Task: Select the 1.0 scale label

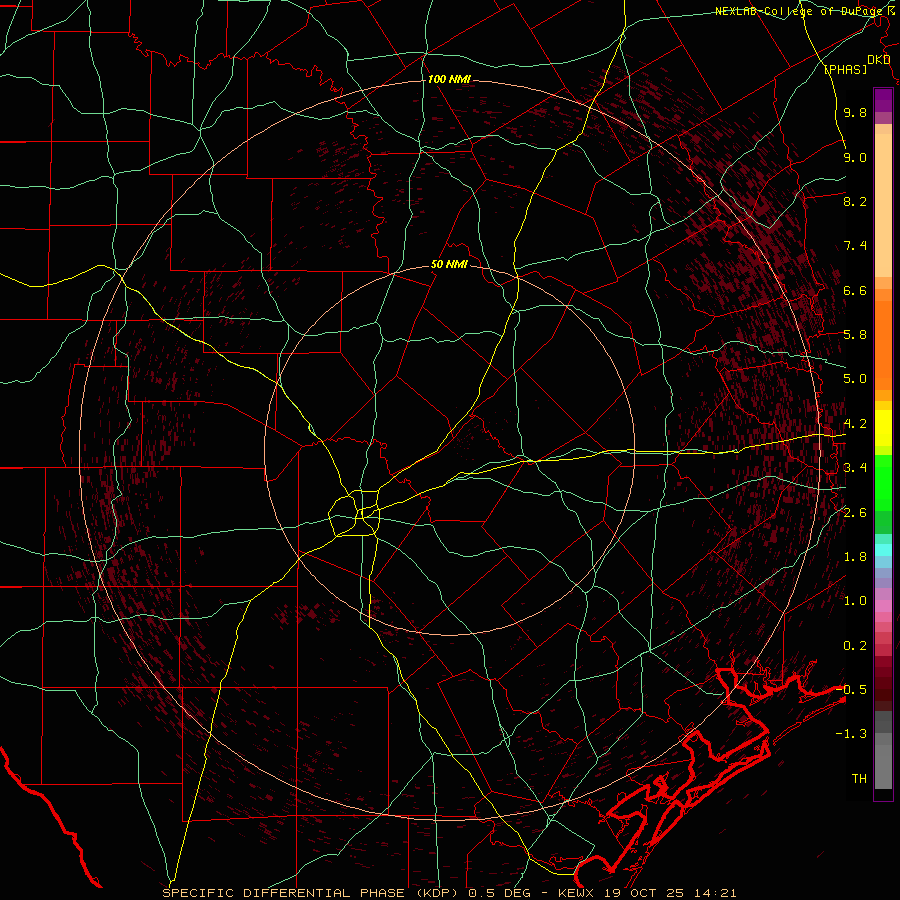Action: [855, 601]
